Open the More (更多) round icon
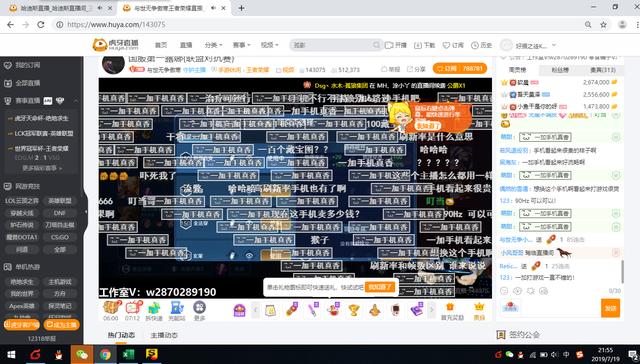Image resolution: width=640 pixels, height=364 pixels. pos(199,307)
